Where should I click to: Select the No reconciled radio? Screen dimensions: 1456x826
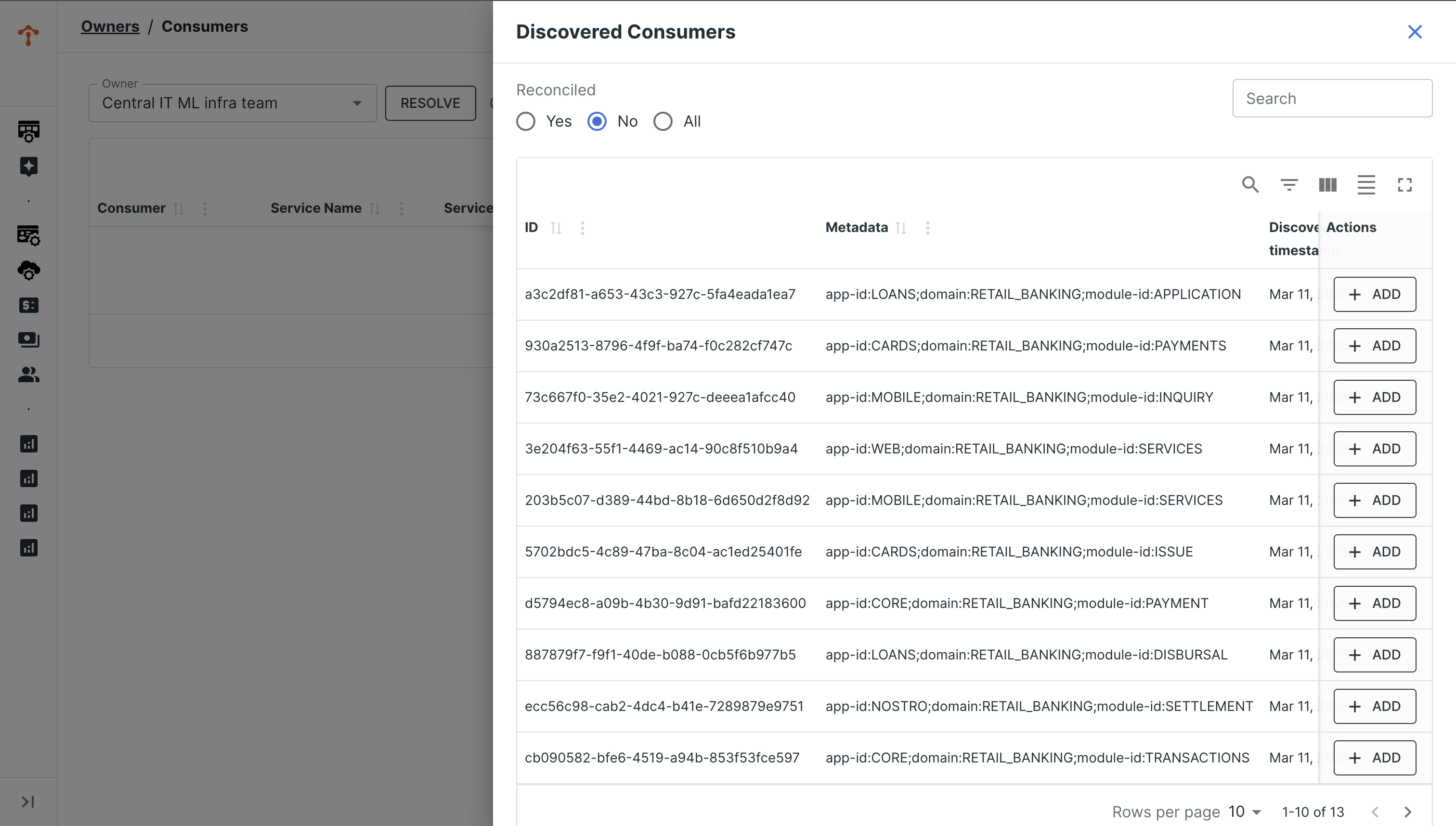(597, 121)
